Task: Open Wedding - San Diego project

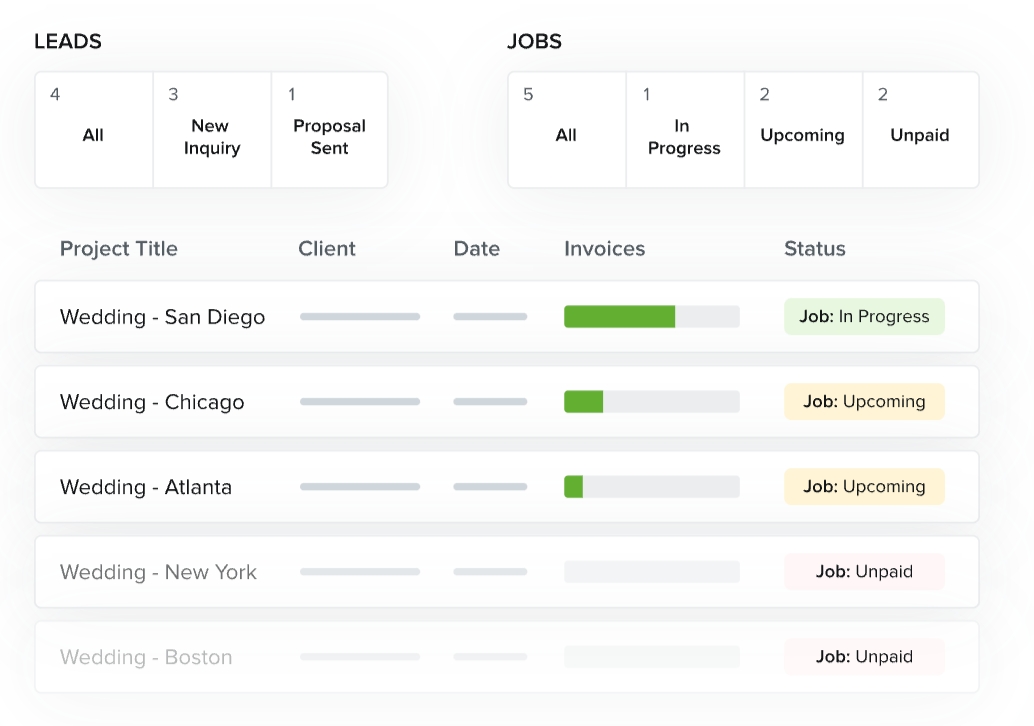Action: [162, 317]
